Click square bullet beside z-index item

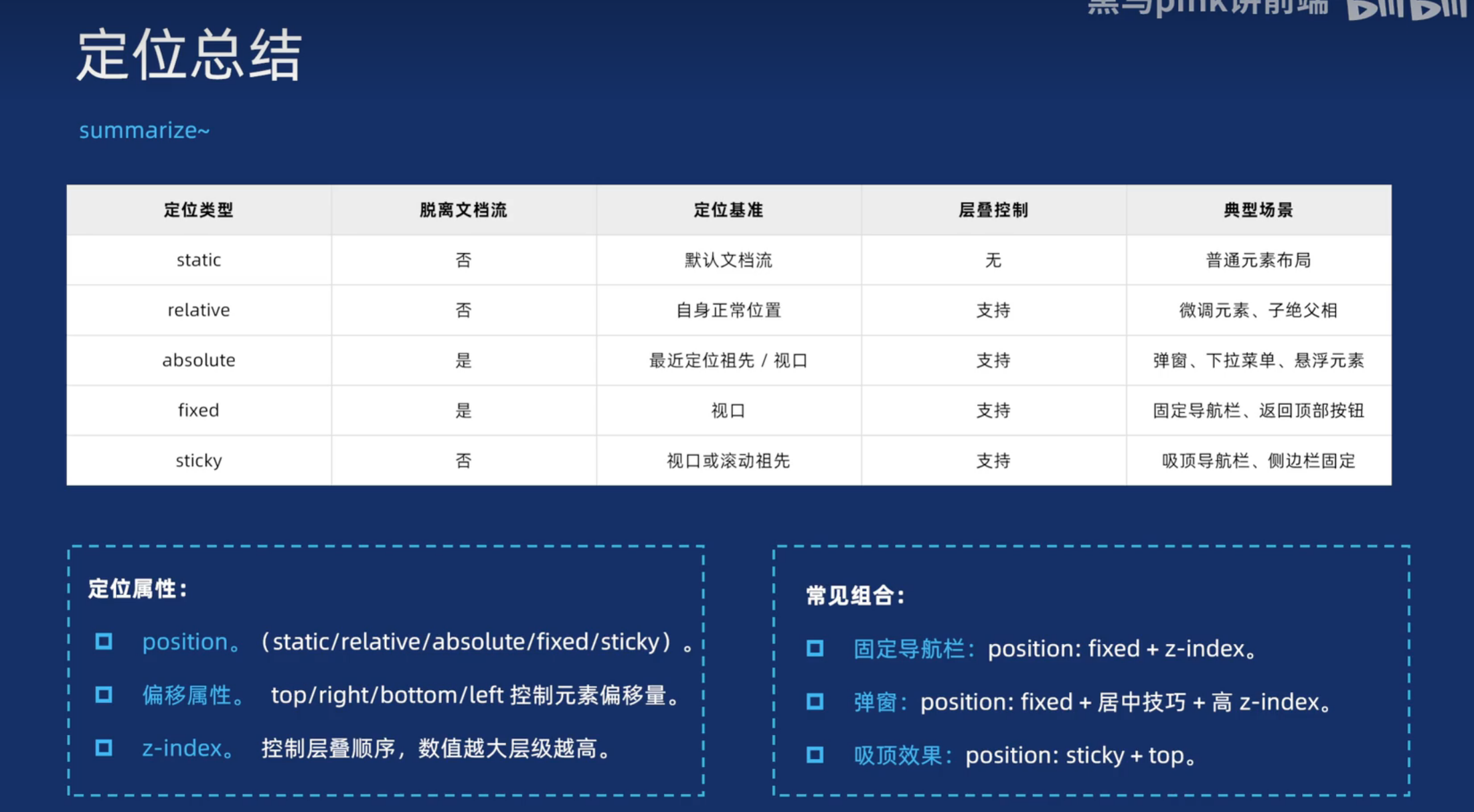[x=104, y=747]
